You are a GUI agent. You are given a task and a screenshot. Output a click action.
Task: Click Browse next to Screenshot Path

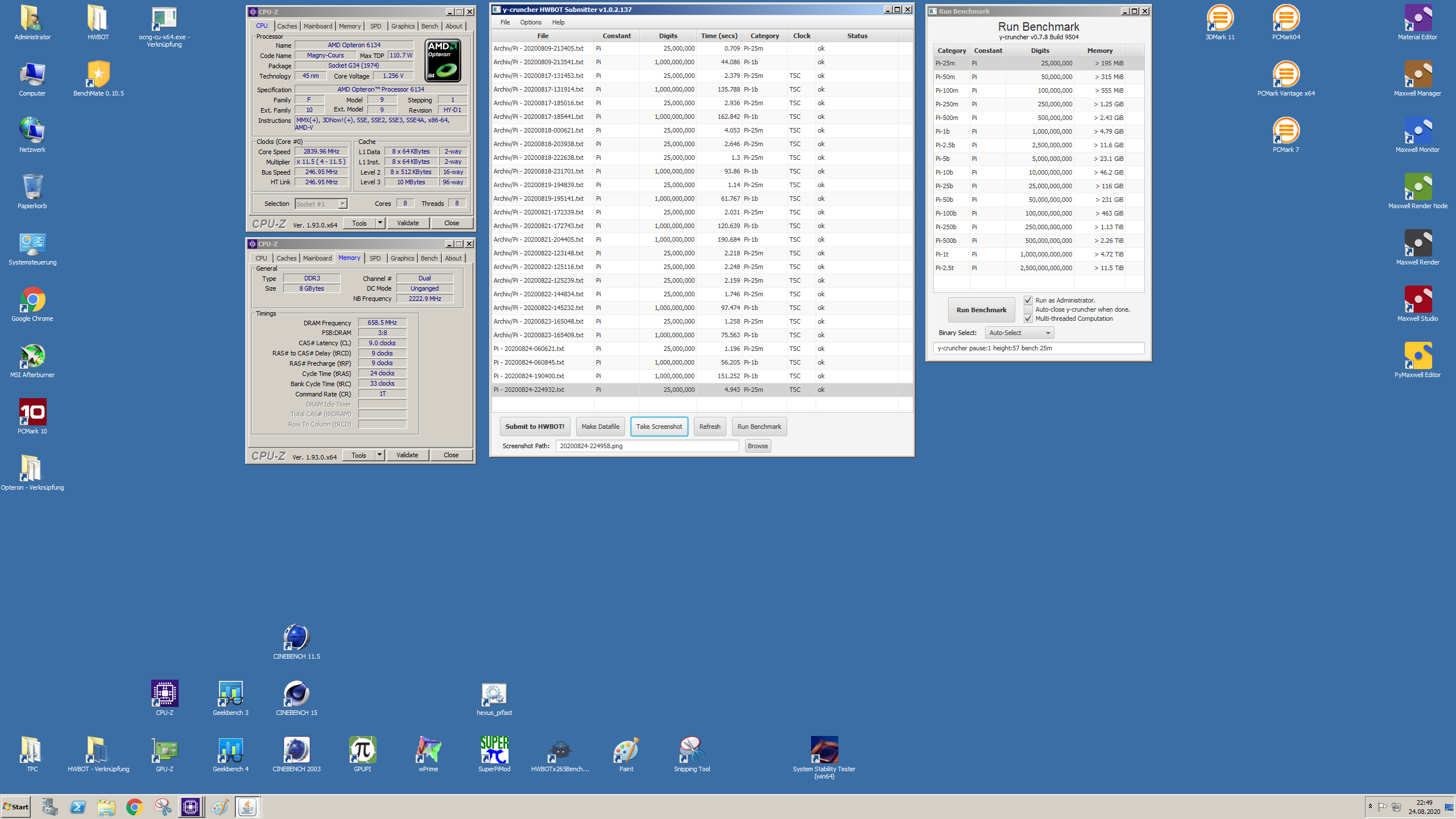pos(758,446)
